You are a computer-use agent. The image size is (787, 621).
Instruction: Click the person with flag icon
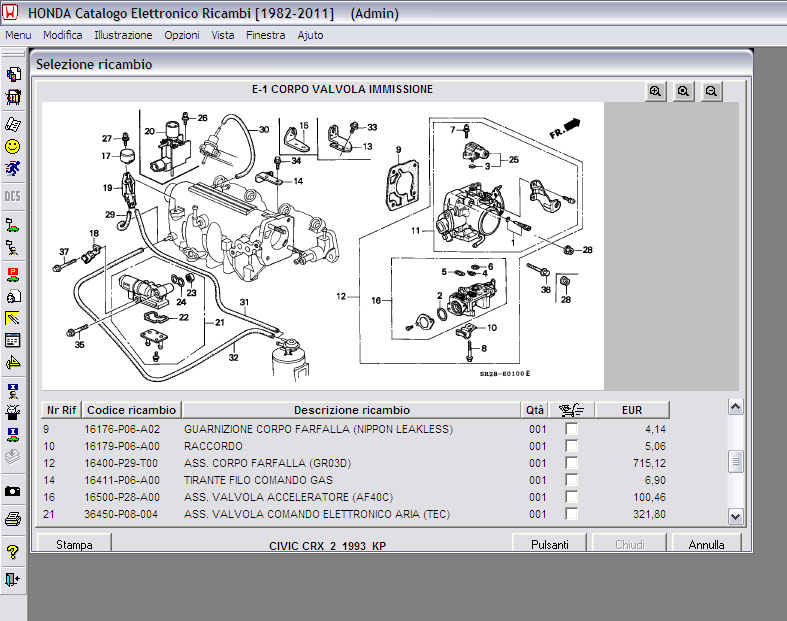click(x=13, y=247)
